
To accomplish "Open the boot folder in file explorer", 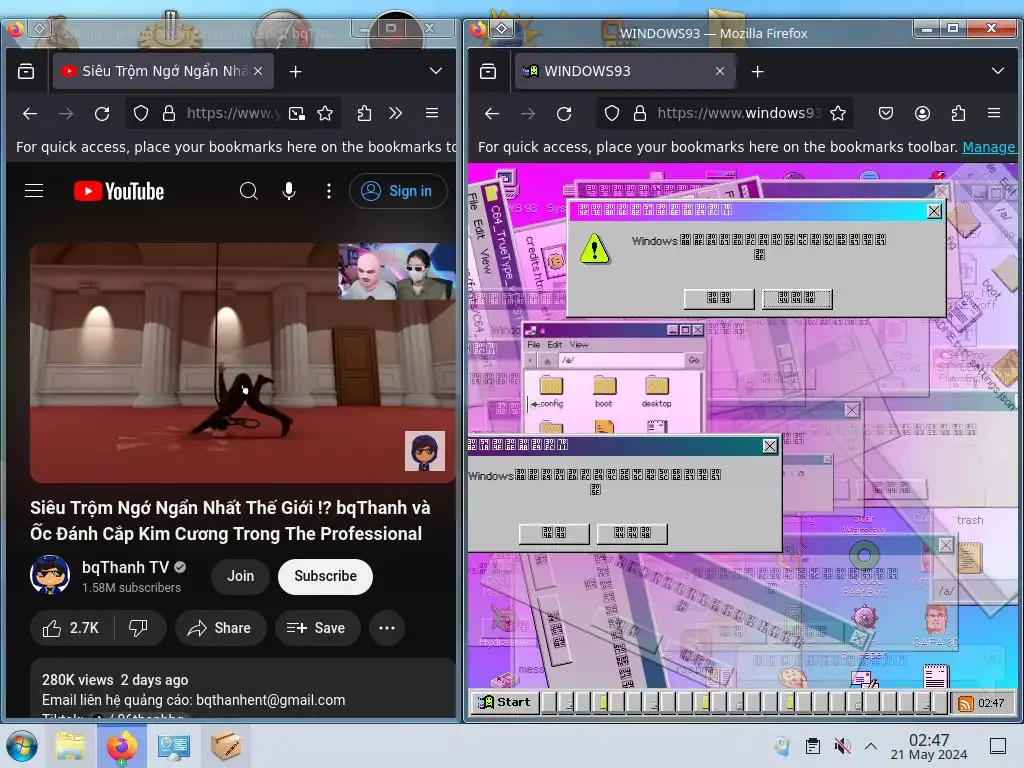I will pos(604,391).
